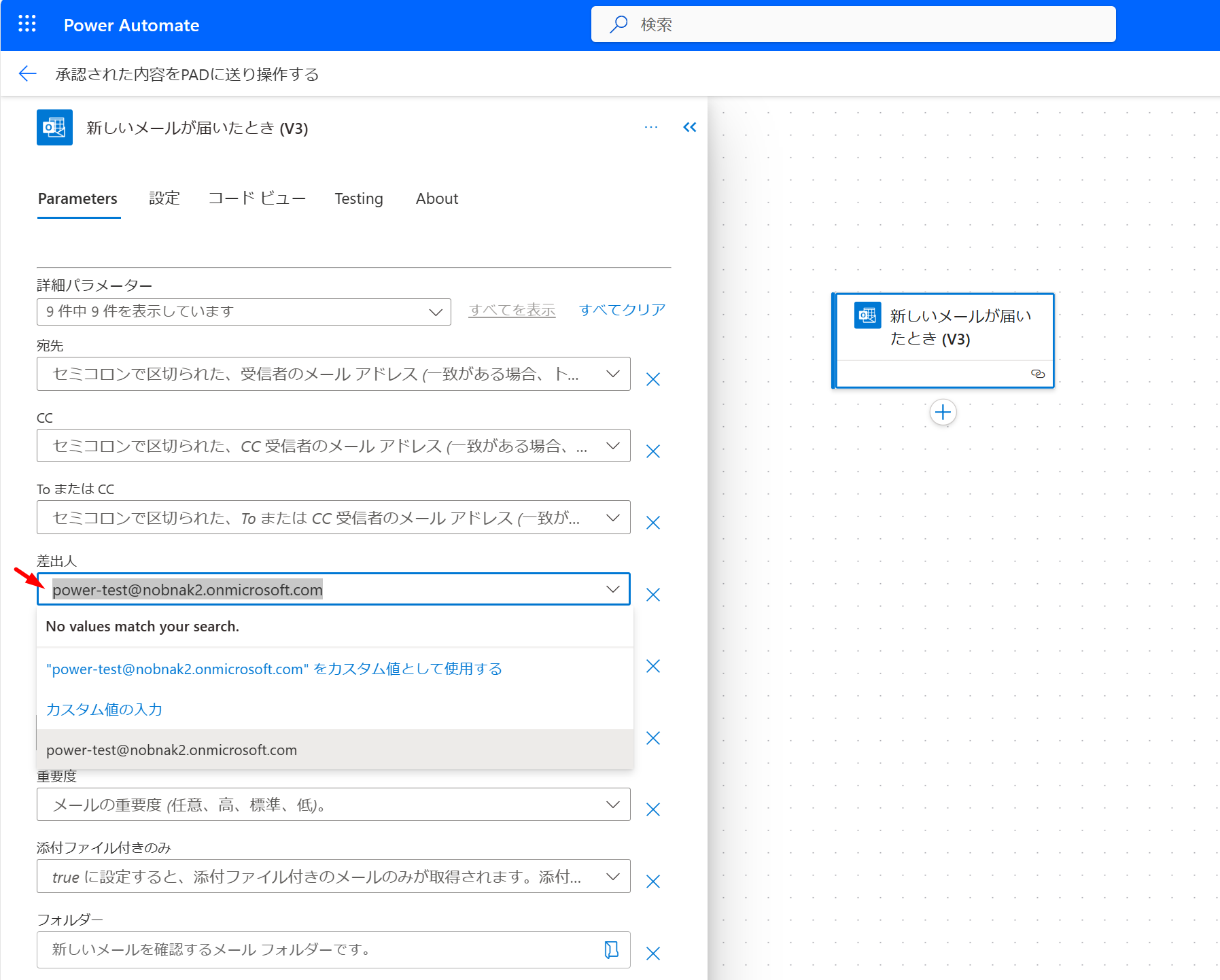Switch to the 設定 tab
Image resolution: width=1220 pixels, height=980 pixels.
(x=164, y=198)
